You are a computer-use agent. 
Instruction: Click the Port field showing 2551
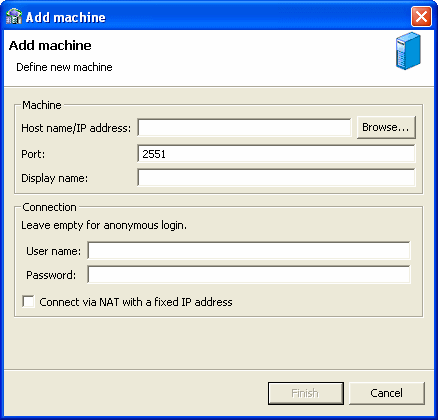[x=276, y=154]
